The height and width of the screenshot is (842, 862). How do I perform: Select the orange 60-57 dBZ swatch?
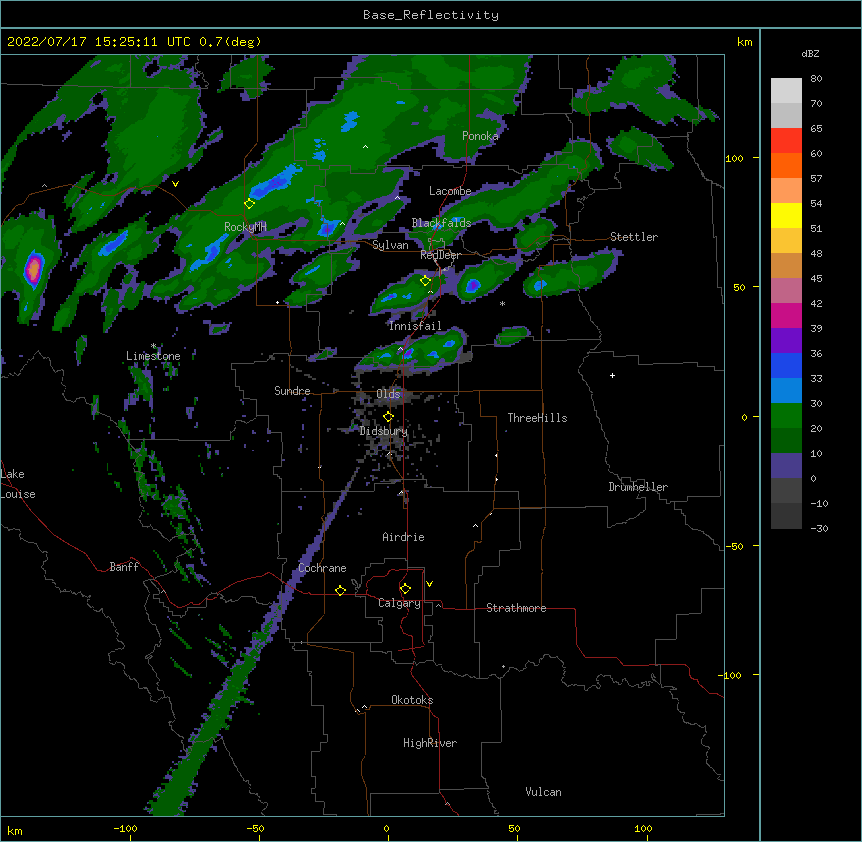point(786,166)
